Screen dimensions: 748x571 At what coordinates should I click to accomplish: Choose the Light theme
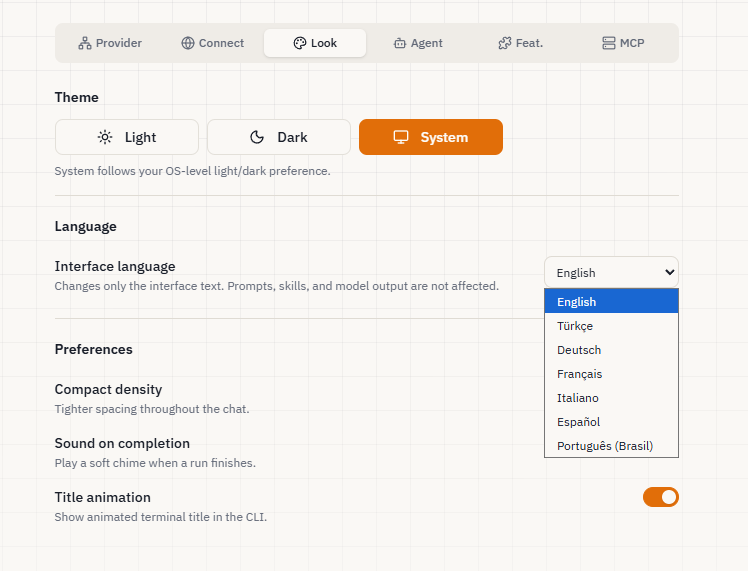point(127,137)
